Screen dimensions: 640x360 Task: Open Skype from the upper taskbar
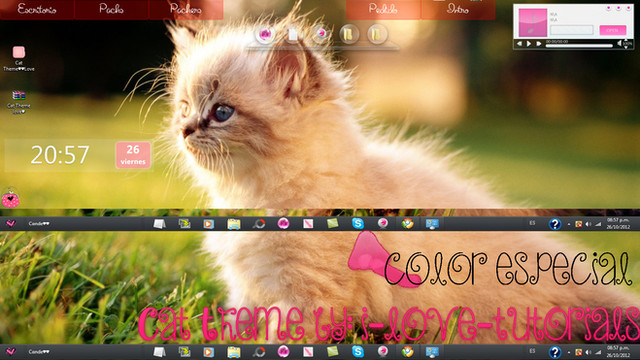(x=358, y=223)
